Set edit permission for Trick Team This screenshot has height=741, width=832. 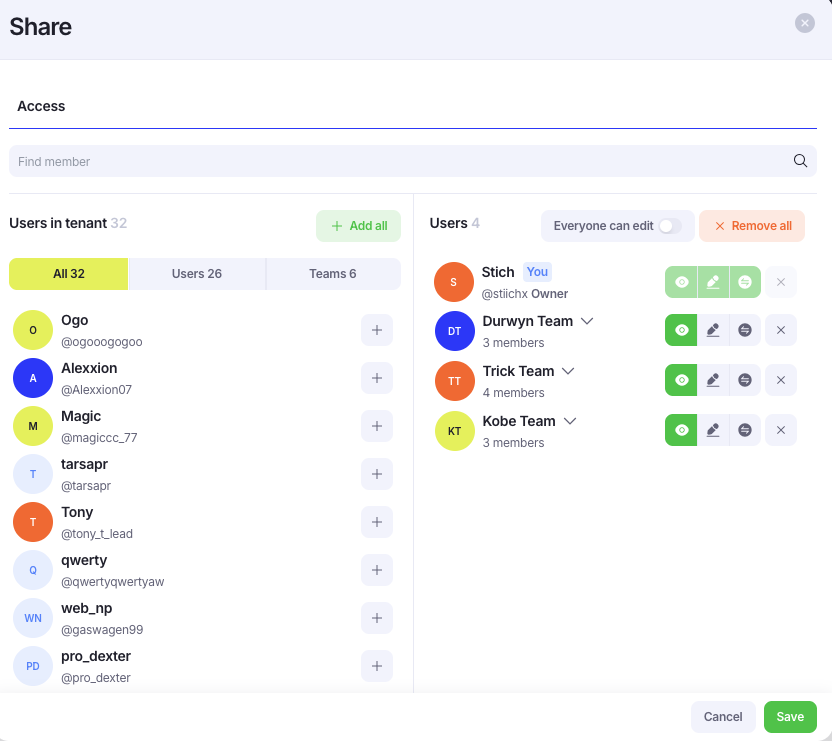(x=713, y=380)
